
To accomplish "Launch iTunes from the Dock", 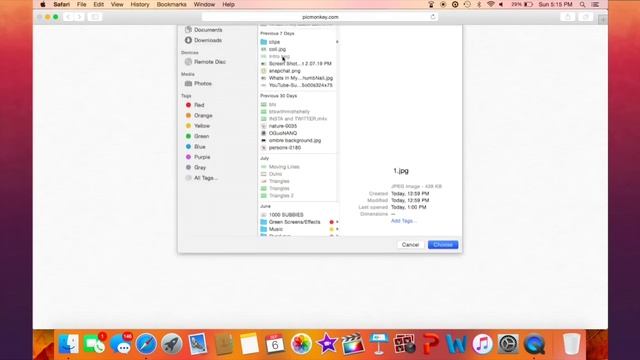I will coord(482,344).
